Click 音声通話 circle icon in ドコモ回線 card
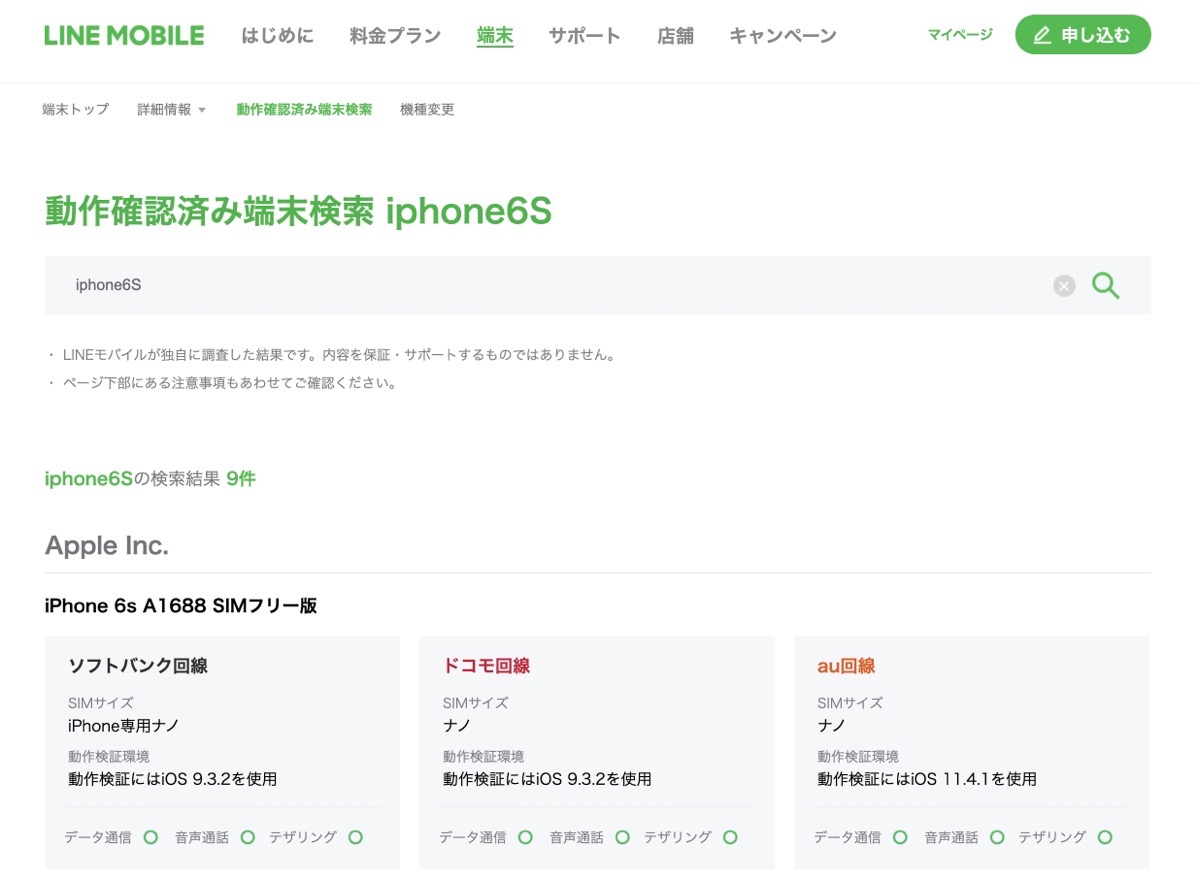 [x=623, y=837]
